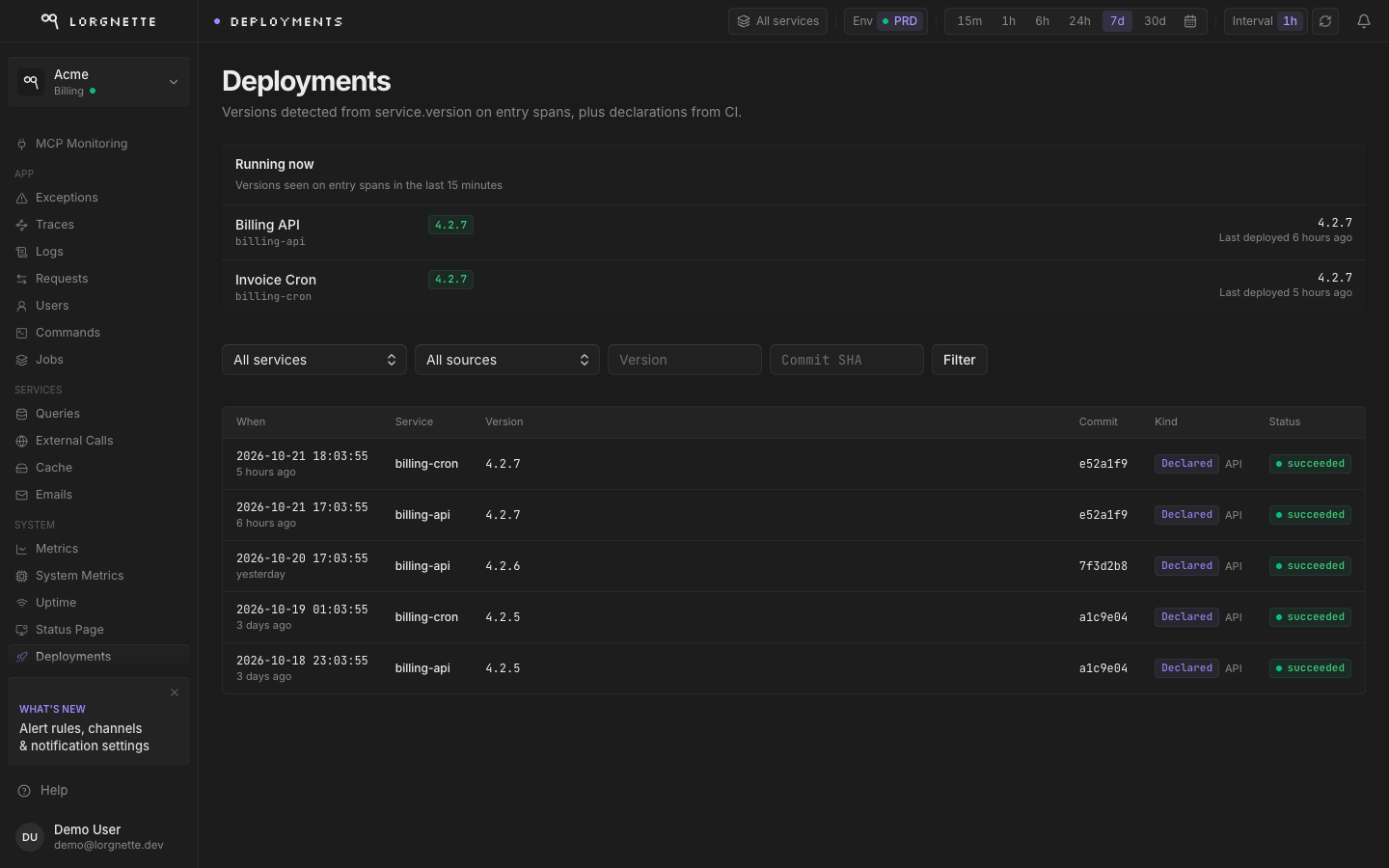Image resolution: width=1389 pixels, height=868 pixels.
Task: Click Billing API running service row
Action: [794, 232]
